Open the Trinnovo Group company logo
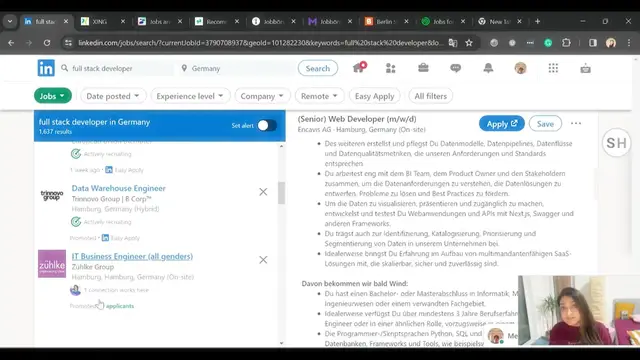Image resolution: width=640 pixels, height=360 pixels. pyautogui.click(x=52, y=196)
